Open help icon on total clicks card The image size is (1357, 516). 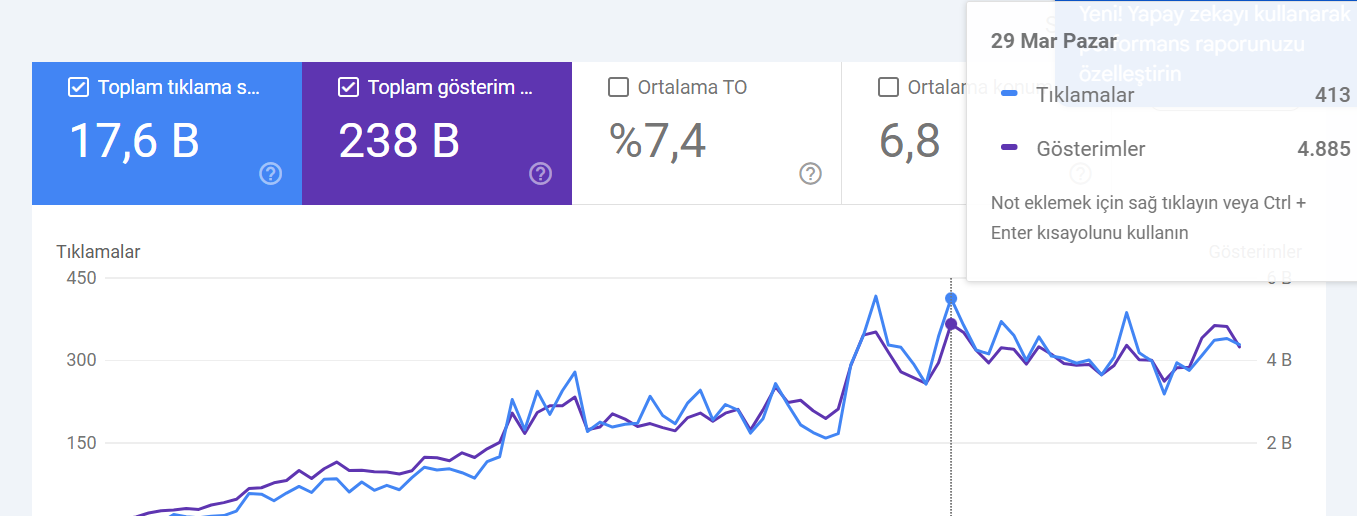click(270, 174)
